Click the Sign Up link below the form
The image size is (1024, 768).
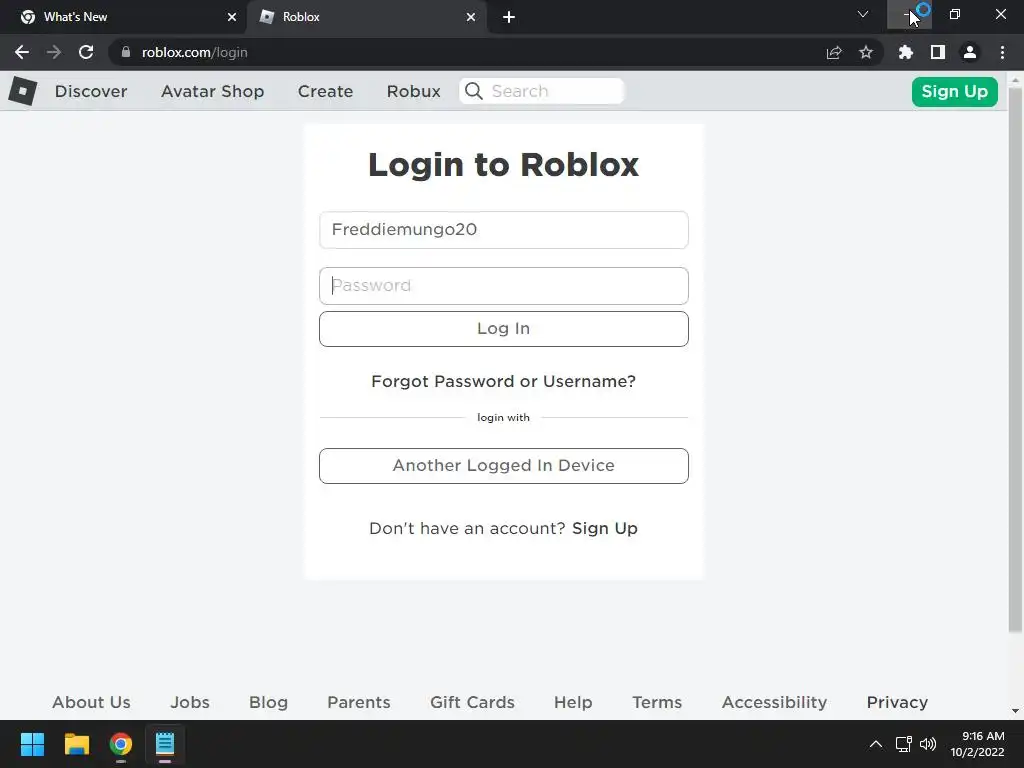(x=605, y=528)
